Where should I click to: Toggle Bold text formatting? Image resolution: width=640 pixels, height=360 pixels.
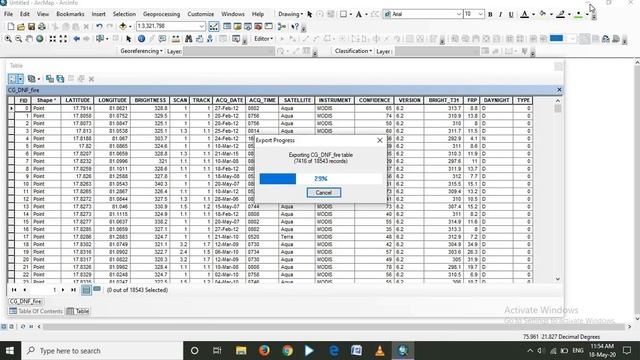coord(490,14)
